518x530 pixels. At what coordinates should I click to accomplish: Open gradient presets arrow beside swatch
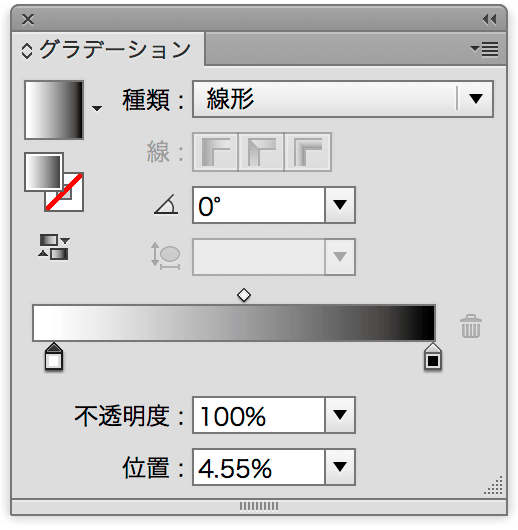point(97,108)
